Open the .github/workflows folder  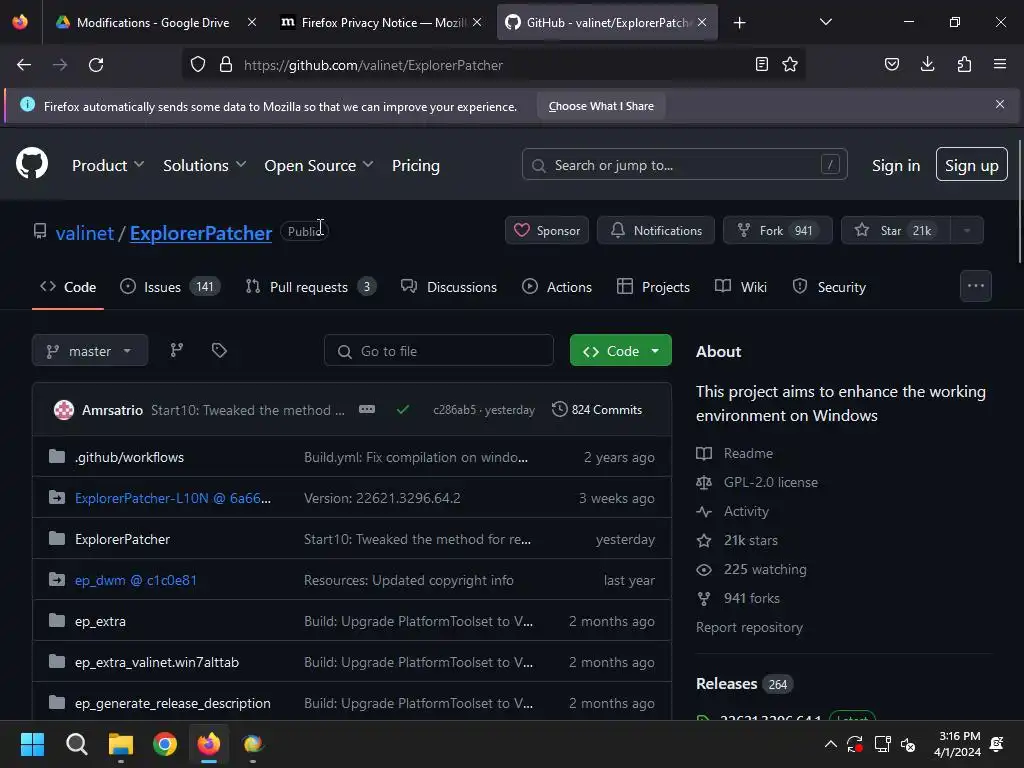(x=129, y=457)
